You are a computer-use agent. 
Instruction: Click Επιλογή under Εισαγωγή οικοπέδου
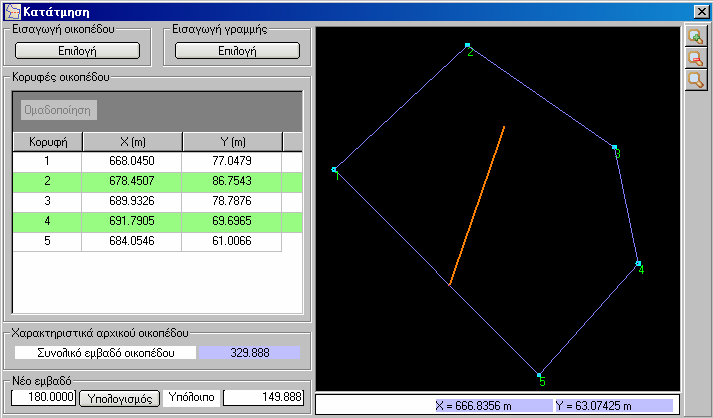click(x=77, y=50)
